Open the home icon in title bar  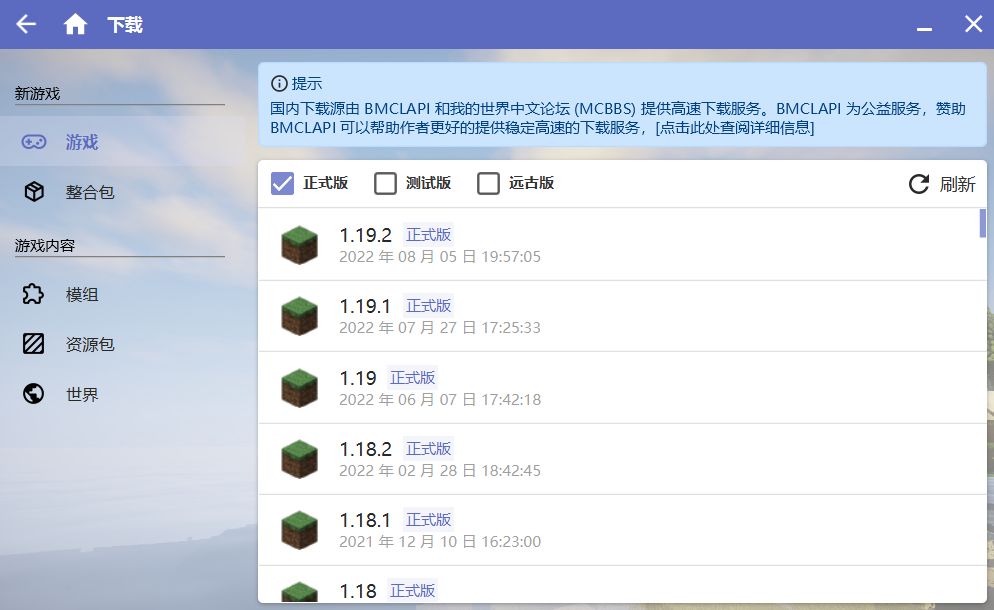click(x=75, y=24)
